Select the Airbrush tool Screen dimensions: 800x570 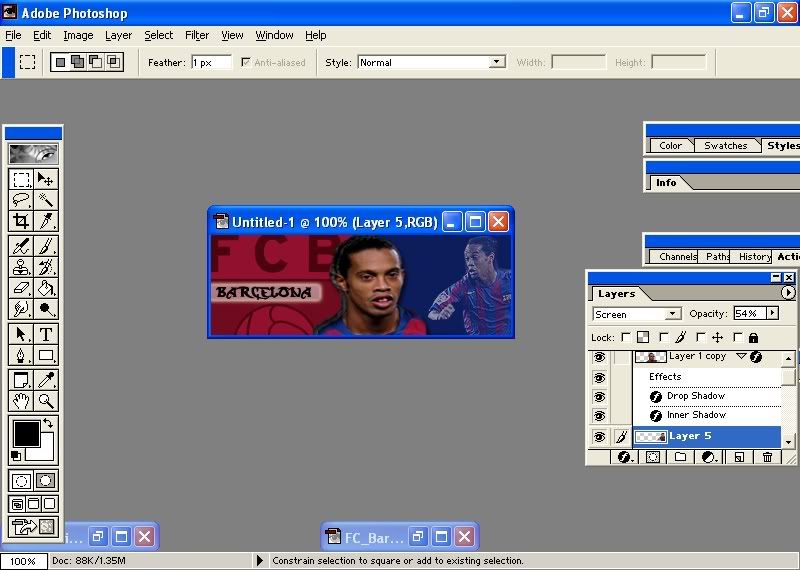[x=21, y=246]
